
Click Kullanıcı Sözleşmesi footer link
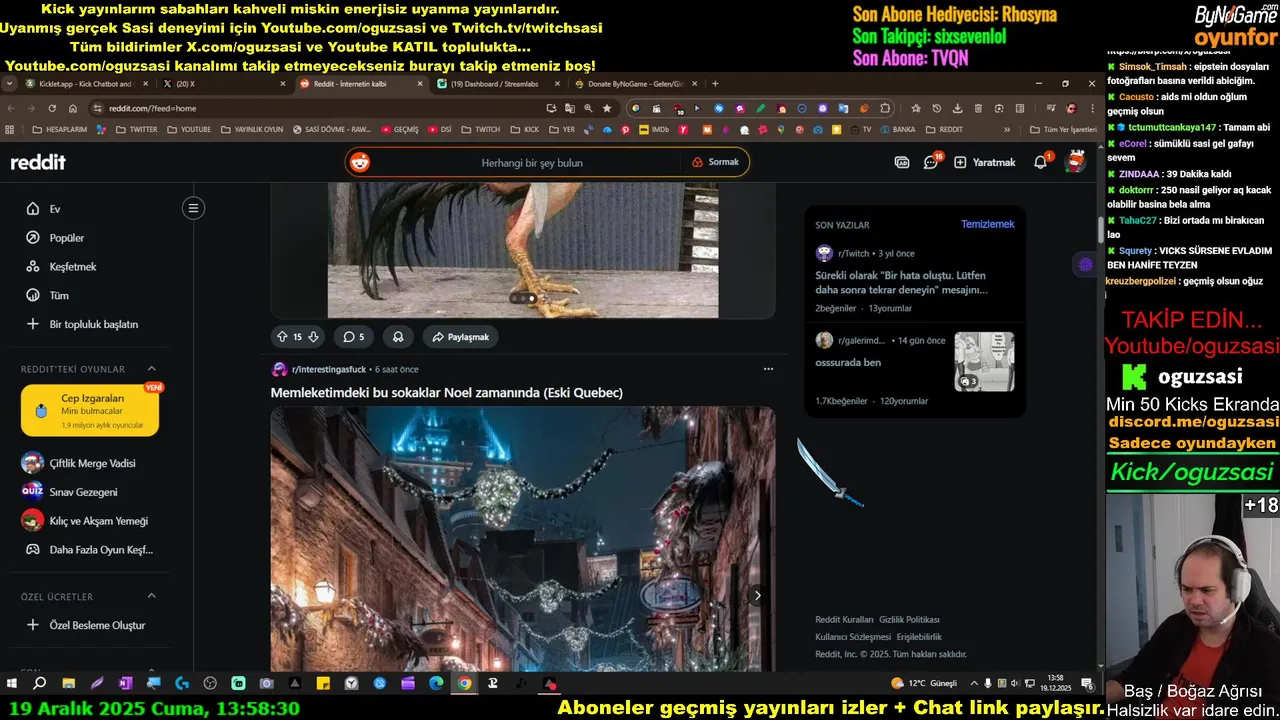pos(853,637)
